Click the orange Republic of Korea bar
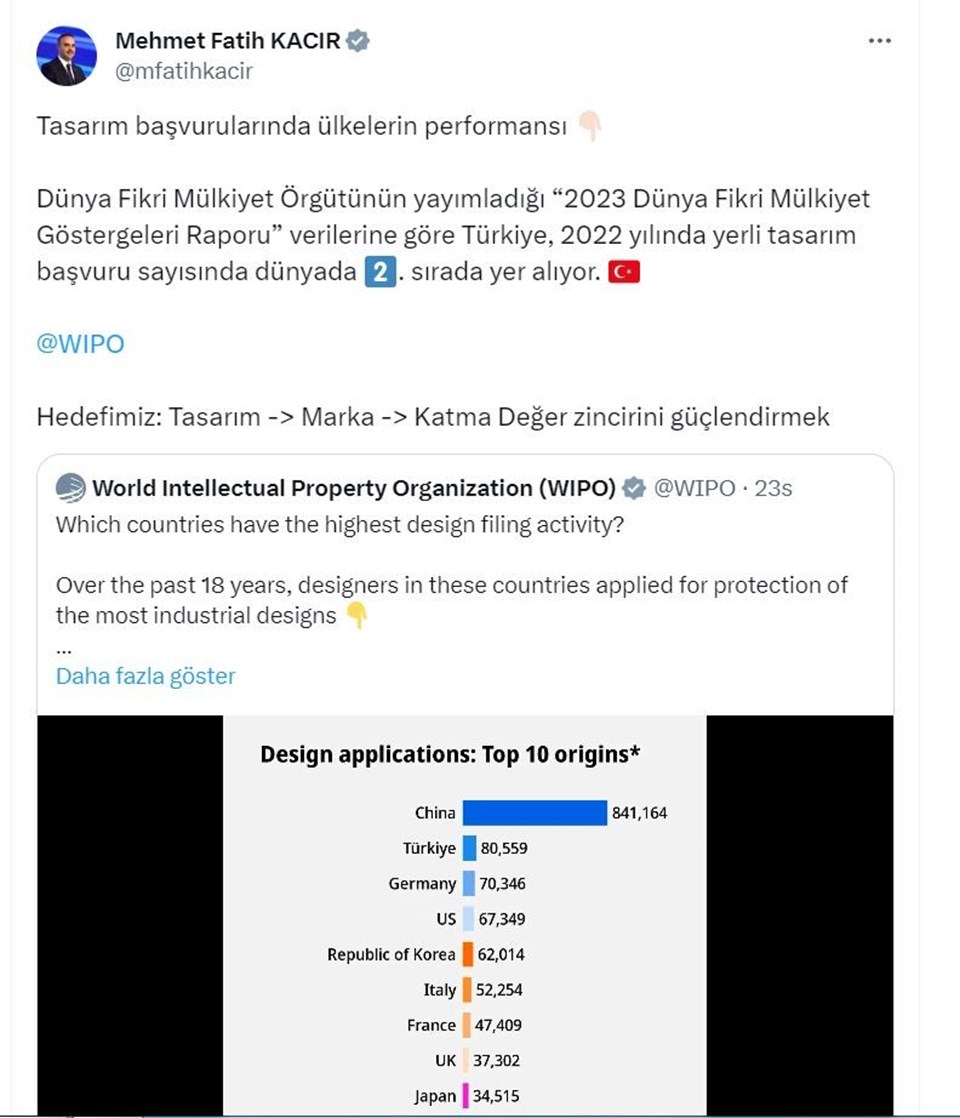The width and height of the screenshot is (960, 1118). [x=467, y=954]
